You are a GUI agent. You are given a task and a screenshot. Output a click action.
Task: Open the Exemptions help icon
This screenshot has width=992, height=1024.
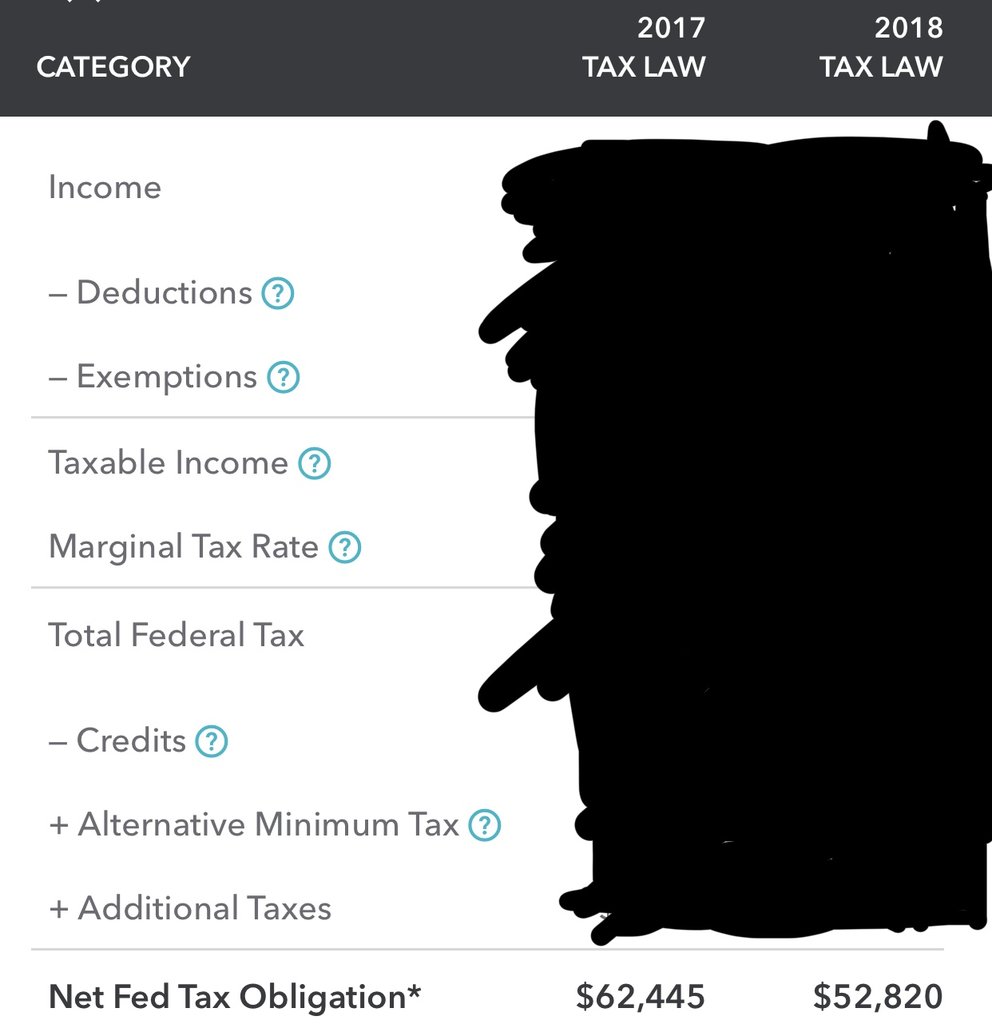[284, 378]
